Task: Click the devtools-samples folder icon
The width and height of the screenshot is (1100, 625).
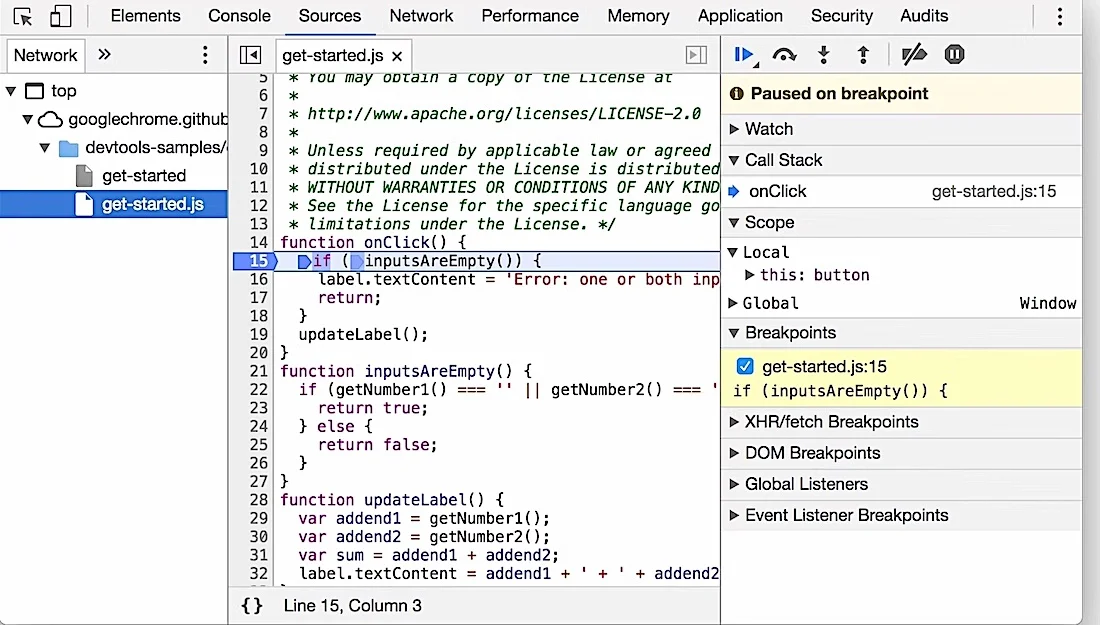Action: click(x=68, y=148)
